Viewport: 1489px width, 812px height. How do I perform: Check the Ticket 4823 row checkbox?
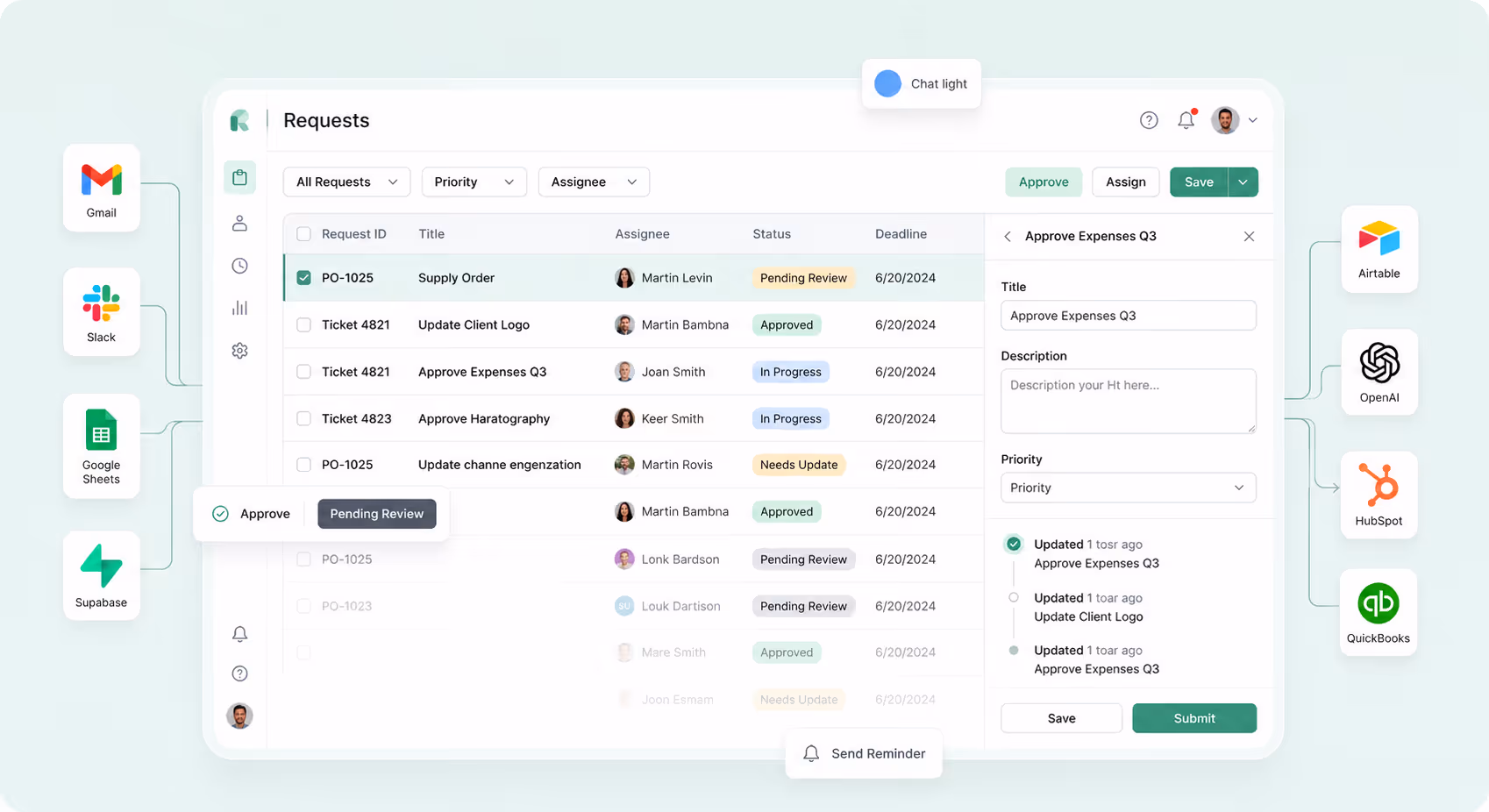tap(303, 418)
